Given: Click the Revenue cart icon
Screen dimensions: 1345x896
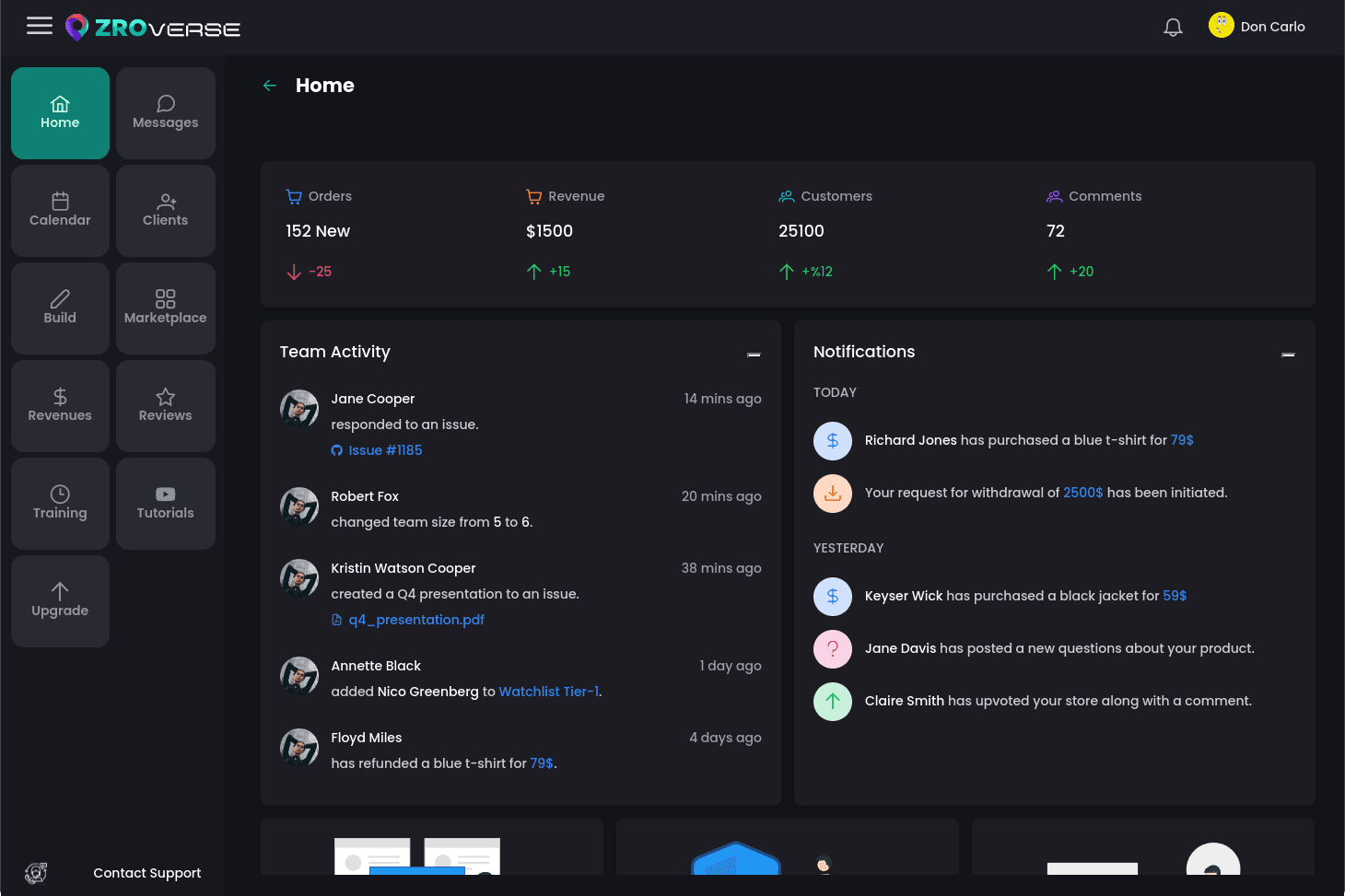Looking at the screenshot, I should coord(533,196).
